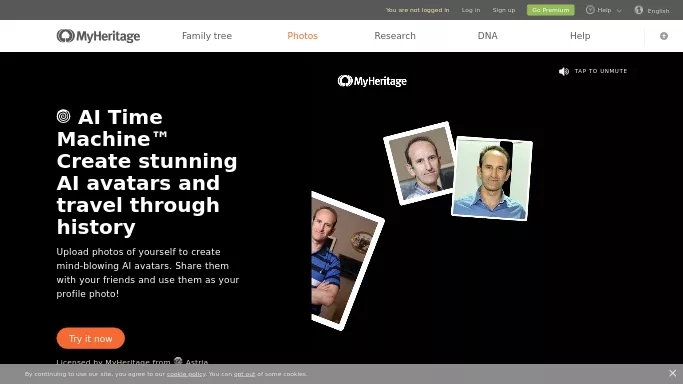
Task: Open the DNA menu
Action: (x=487, y=36)
